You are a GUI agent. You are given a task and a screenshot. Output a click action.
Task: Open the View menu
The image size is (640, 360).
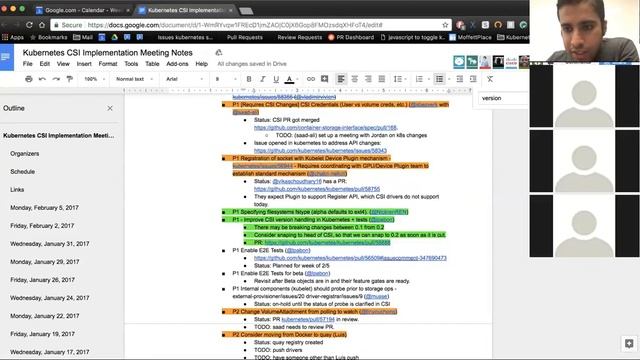pos(63,64)
